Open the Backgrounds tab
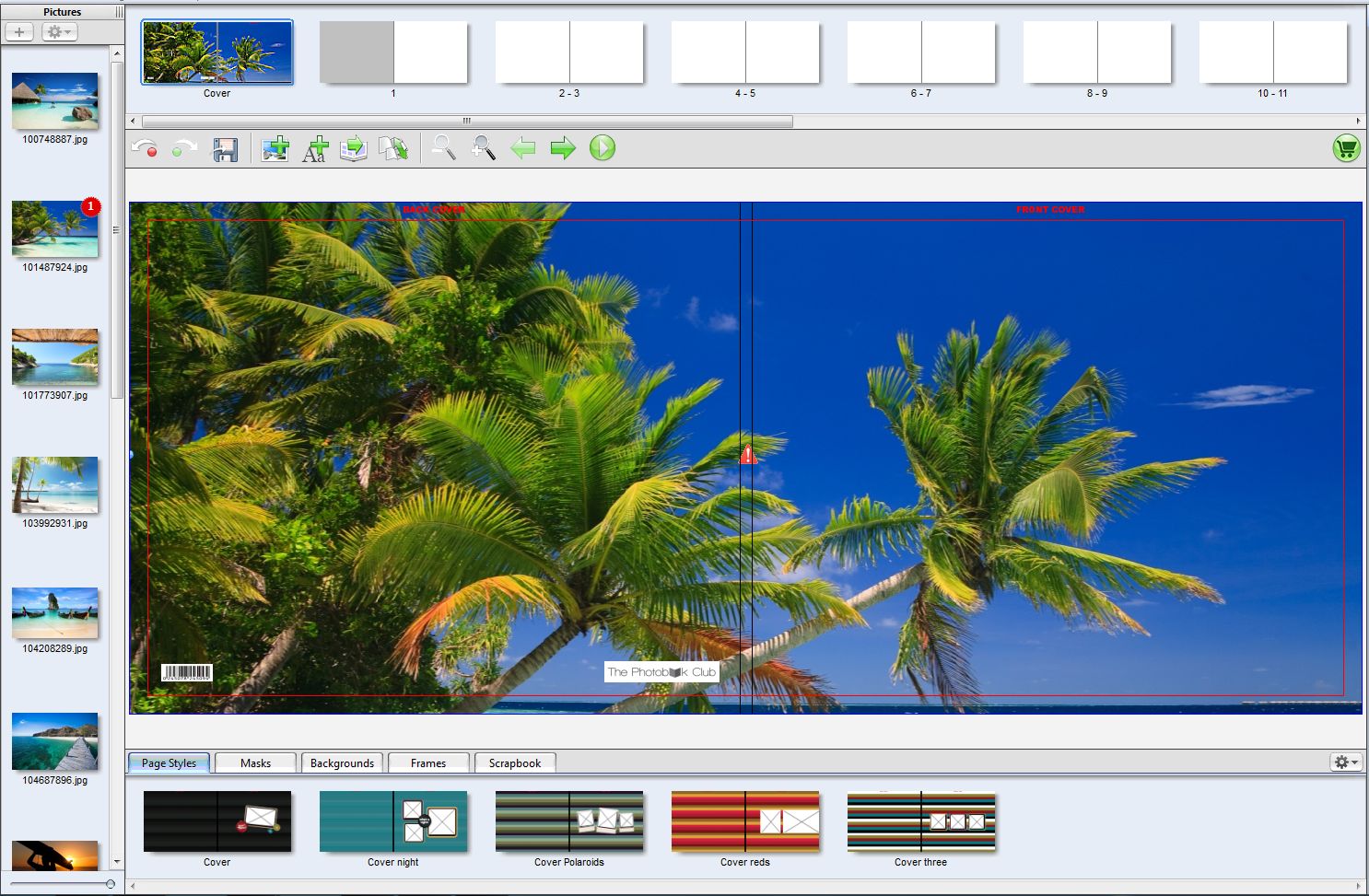This screenshot has width=1369, height=896. (x=342, y=762)
